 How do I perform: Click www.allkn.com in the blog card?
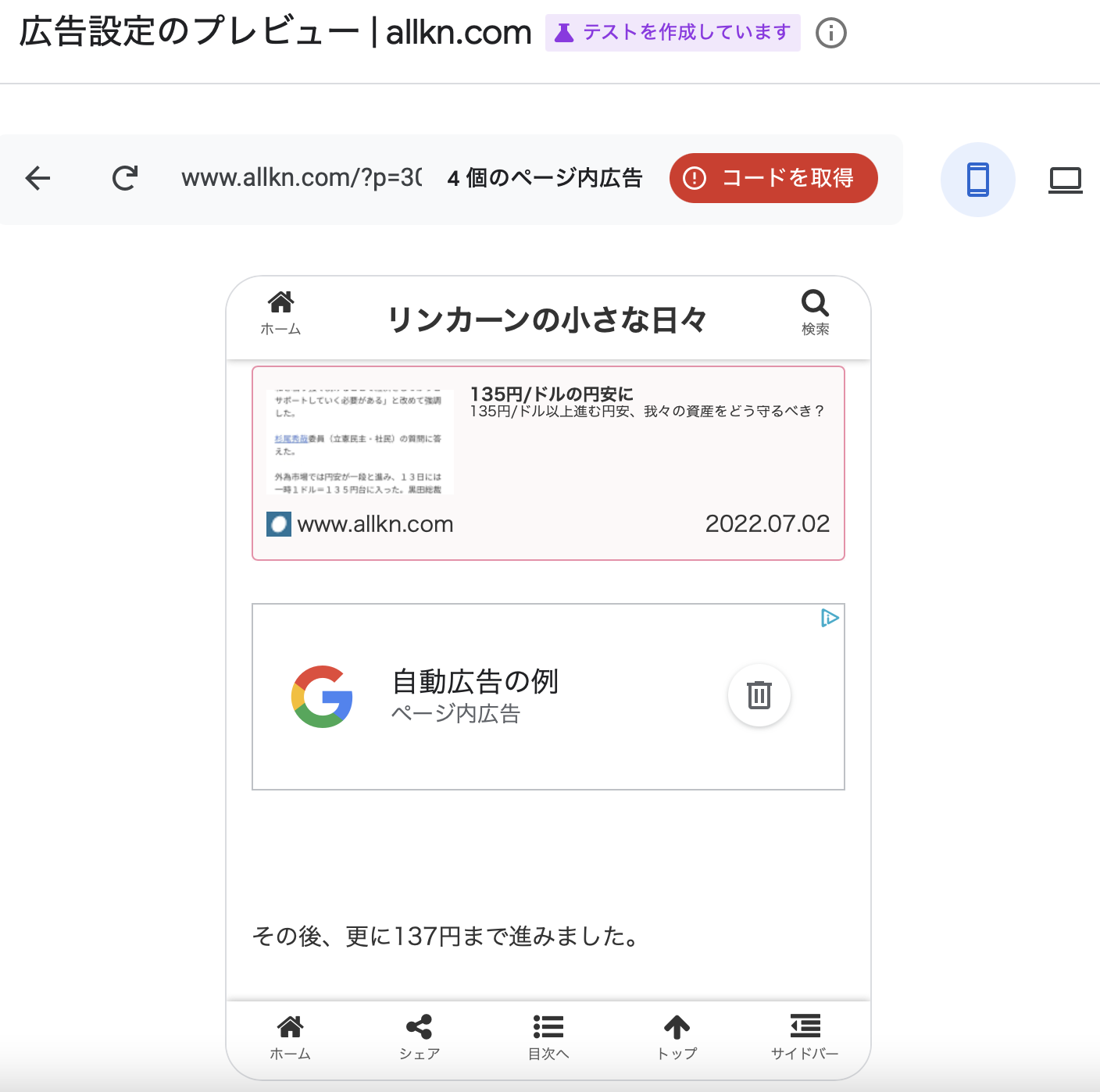pos(375,524)
